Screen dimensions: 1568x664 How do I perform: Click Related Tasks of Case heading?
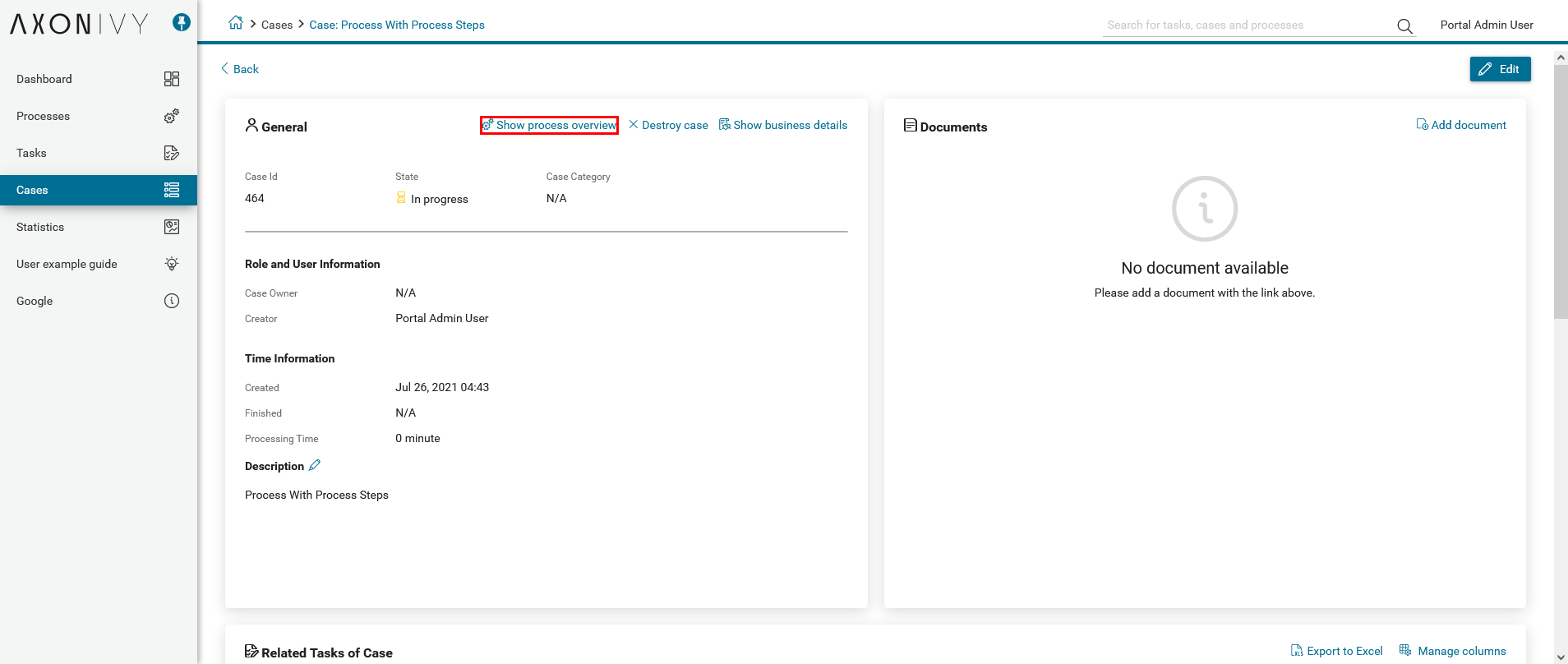pos(327,652)
